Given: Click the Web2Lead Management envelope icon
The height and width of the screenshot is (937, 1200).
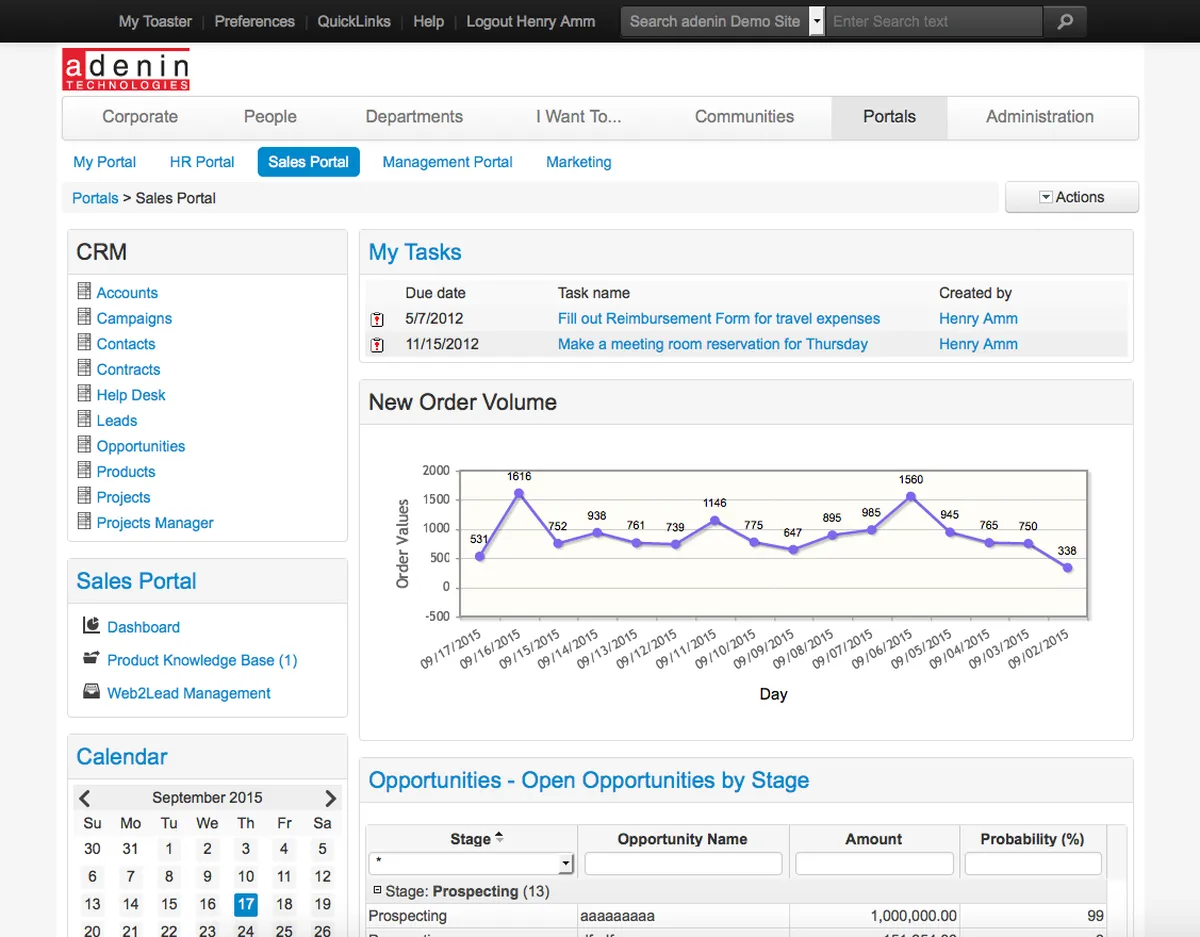Looking at the screenshot, I should [x=91, y=691].
